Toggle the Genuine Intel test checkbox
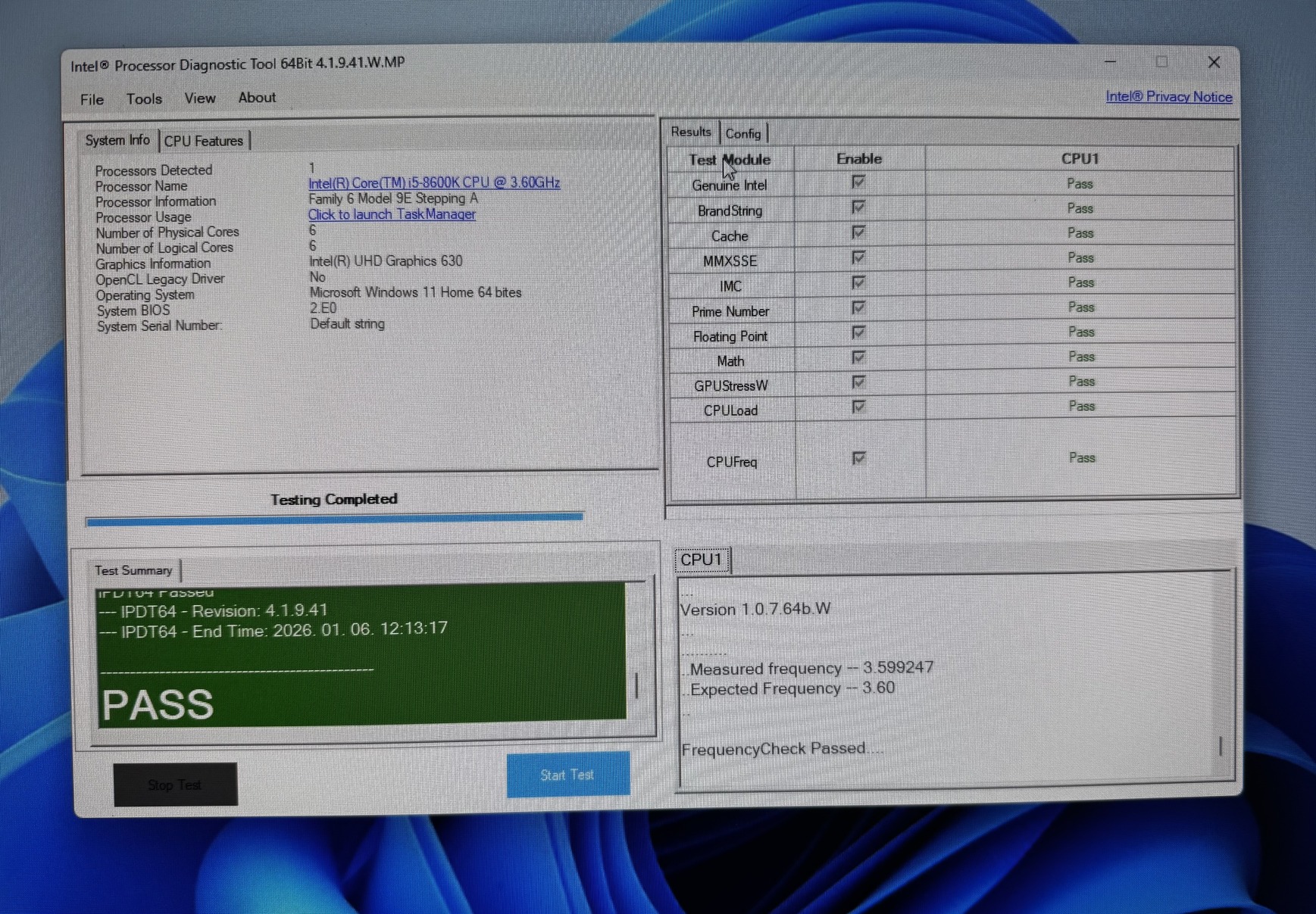Viewport: 1316px width, 914px height. 858,182
